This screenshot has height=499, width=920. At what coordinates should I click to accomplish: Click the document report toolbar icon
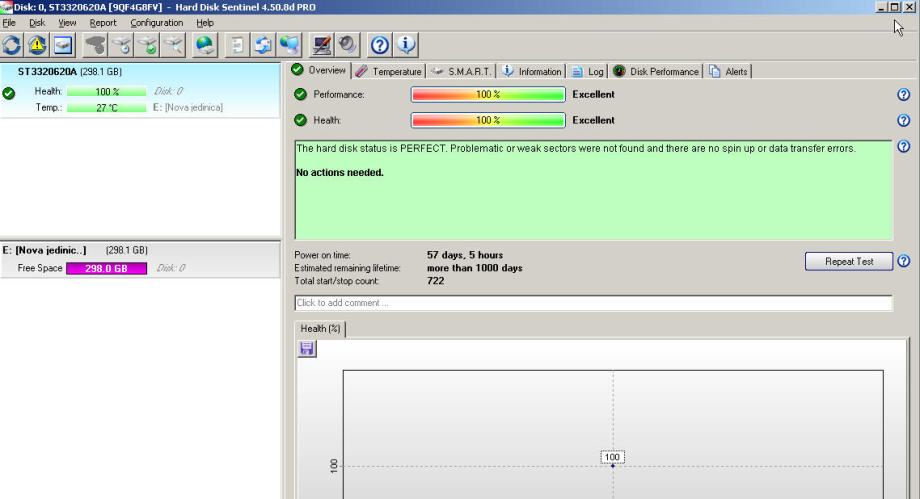(x=237, y=45)
